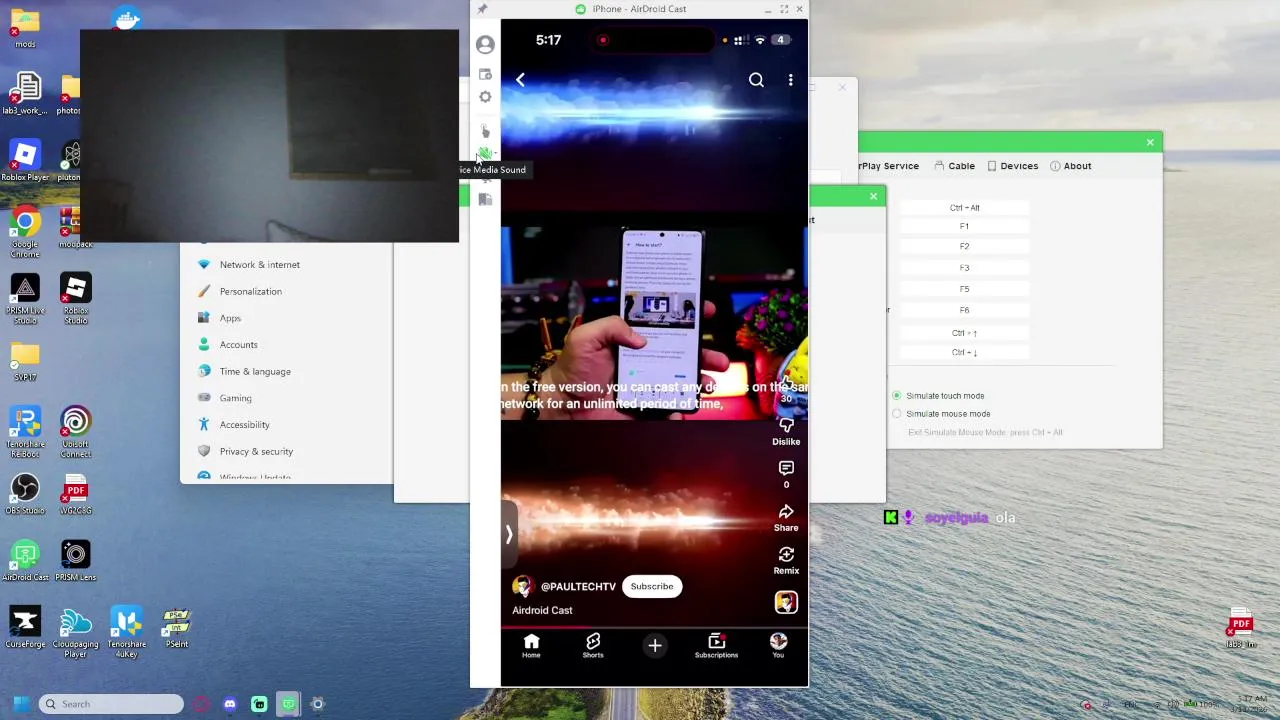Tap the back arrow in the YouTube app
The image size is (1280, 720).
coord(520,79)
